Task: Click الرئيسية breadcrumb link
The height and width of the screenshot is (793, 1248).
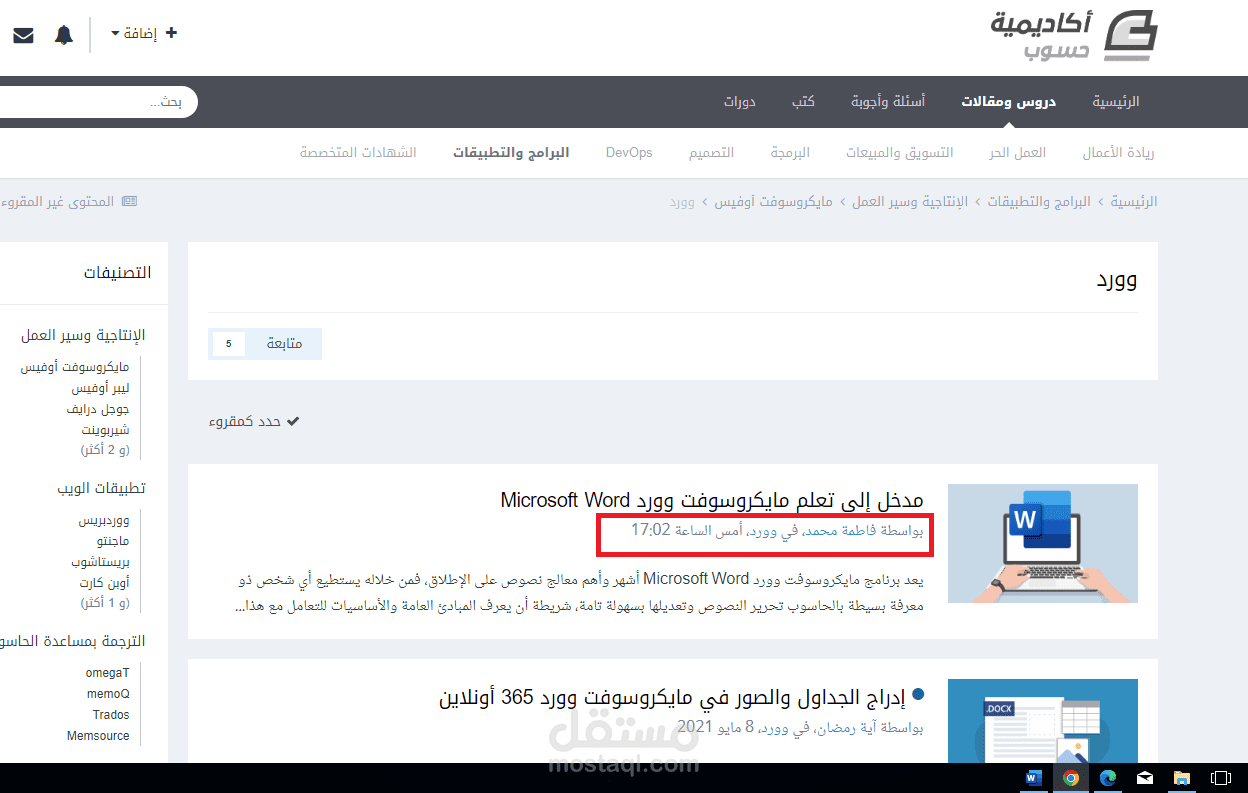Action: (x=1134, y=202)
